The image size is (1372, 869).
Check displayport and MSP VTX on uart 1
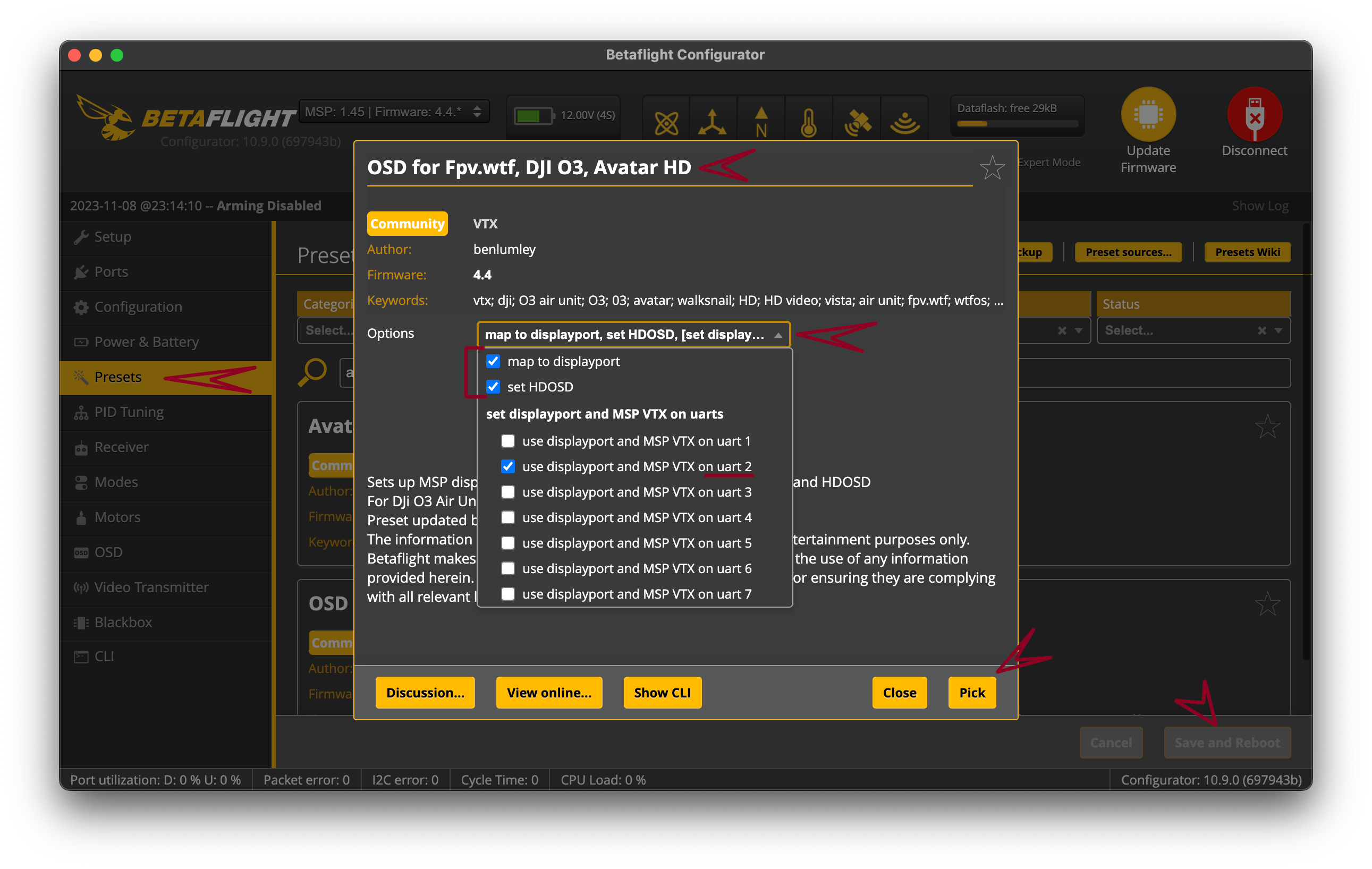point(507,441)
